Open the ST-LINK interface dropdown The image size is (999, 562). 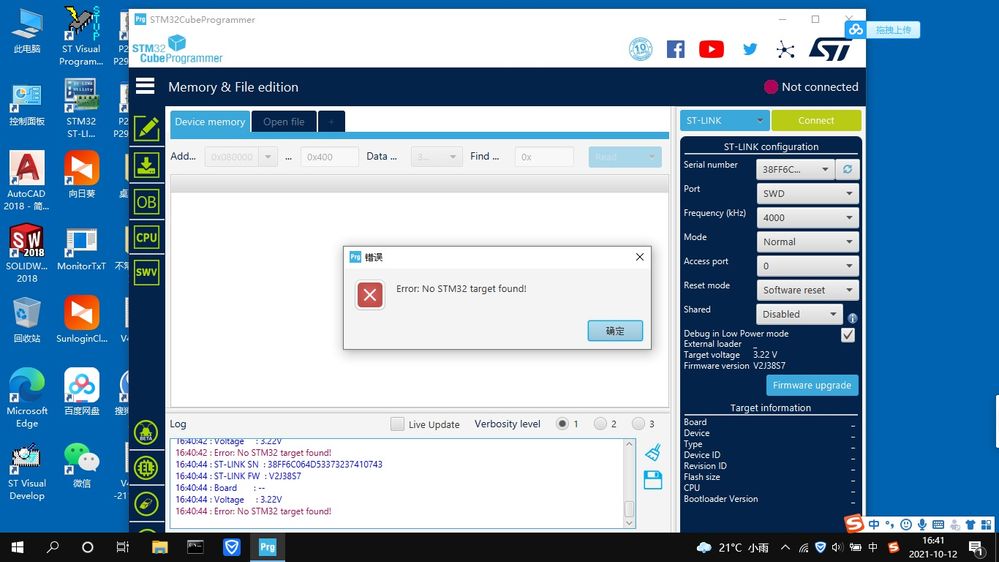click(x=724, y=120)
